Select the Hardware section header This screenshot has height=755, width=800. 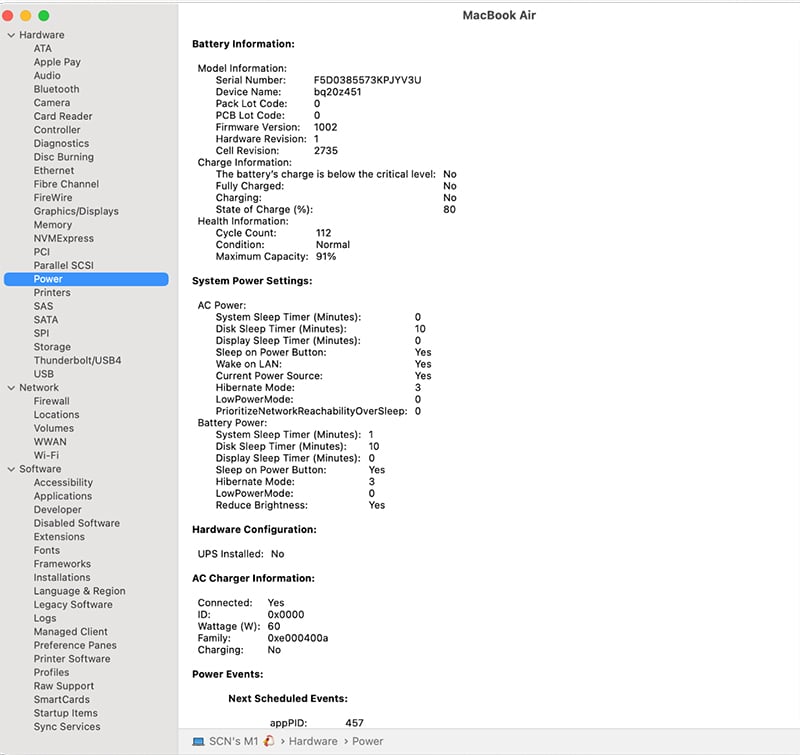click(x=42, y=35)
